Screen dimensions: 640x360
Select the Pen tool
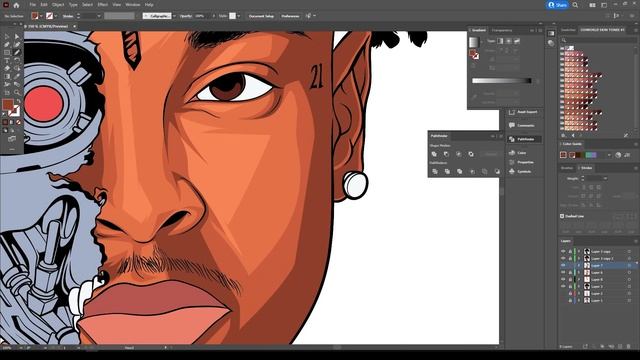(7, 44)
